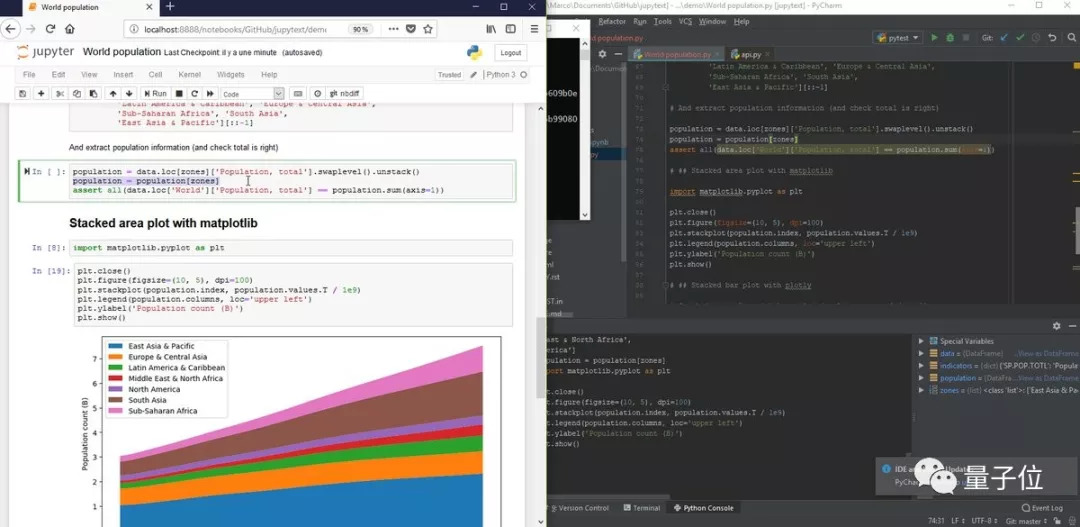Click the Firefox address bar
1080x527 pixels.
pyautogui.click(x=240, y=29)
